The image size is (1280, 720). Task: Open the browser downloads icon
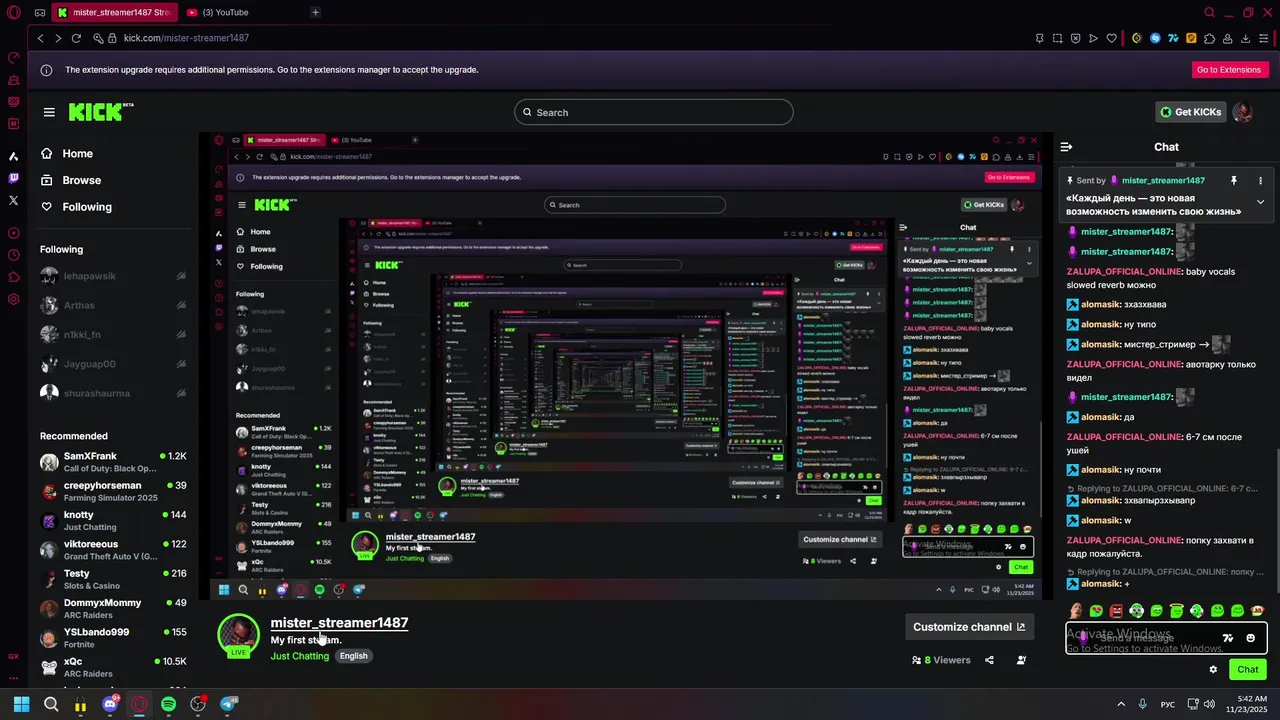coord(1246,38)
